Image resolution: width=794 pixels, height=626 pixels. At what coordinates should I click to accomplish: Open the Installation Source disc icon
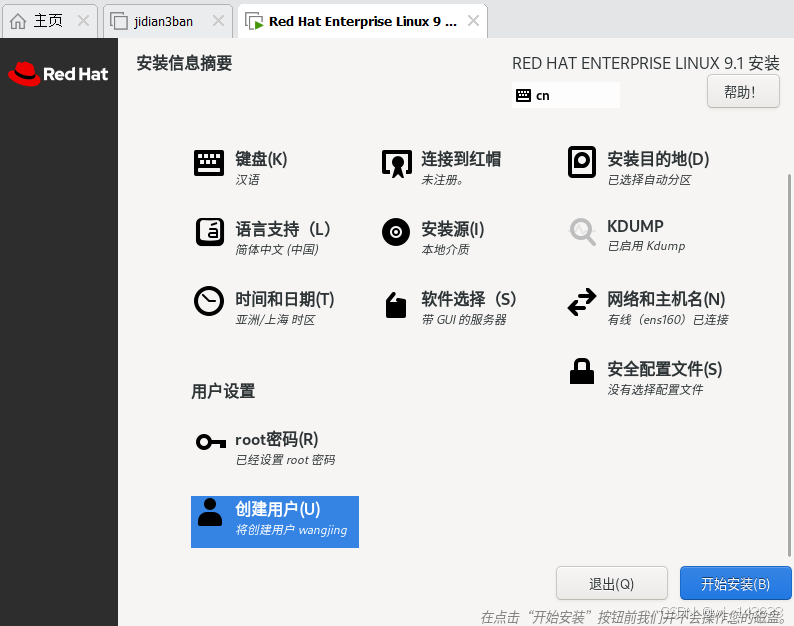click(x=396, y=232)
